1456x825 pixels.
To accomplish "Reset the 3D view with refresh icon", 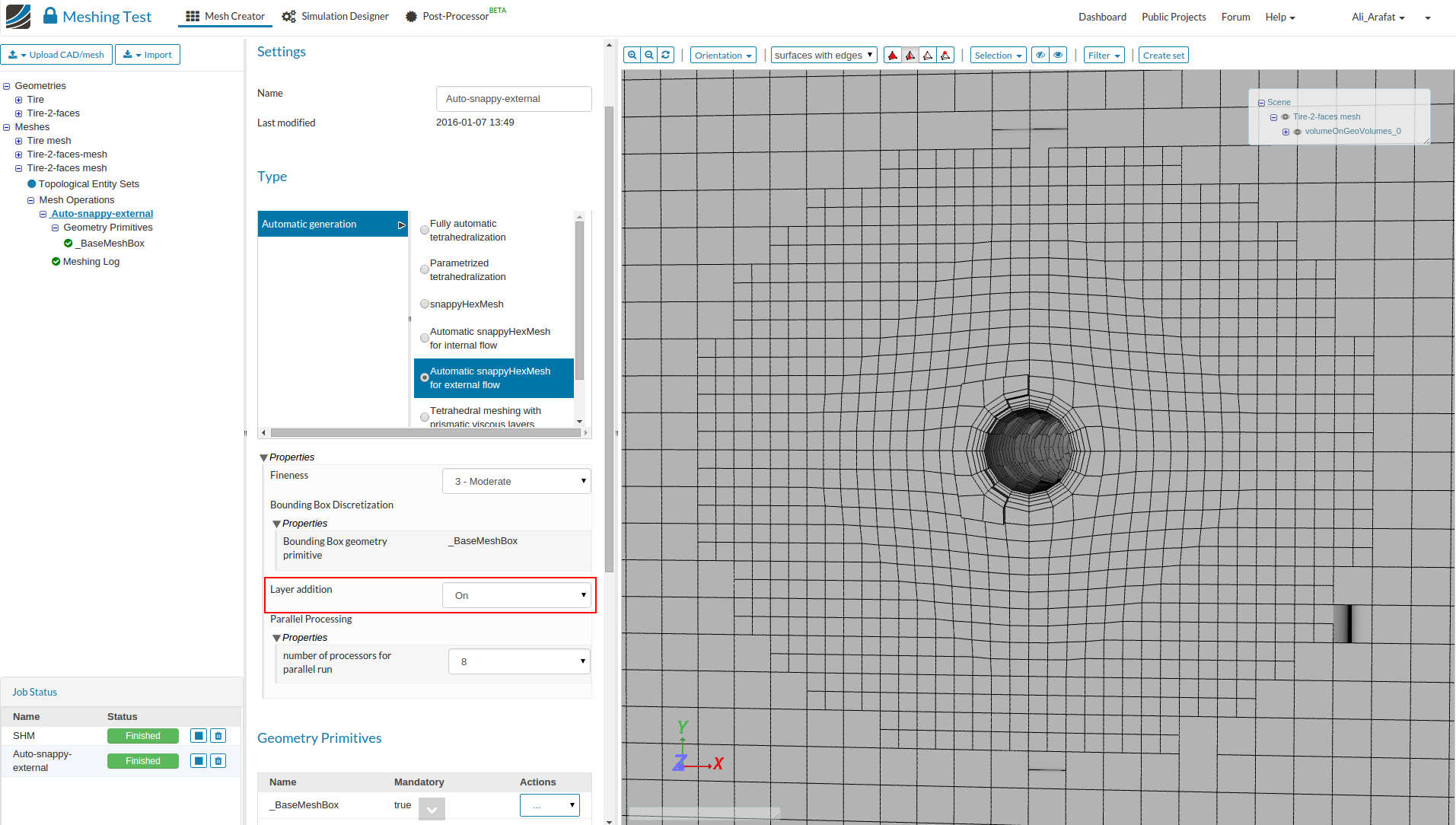I will coord(666,55).
